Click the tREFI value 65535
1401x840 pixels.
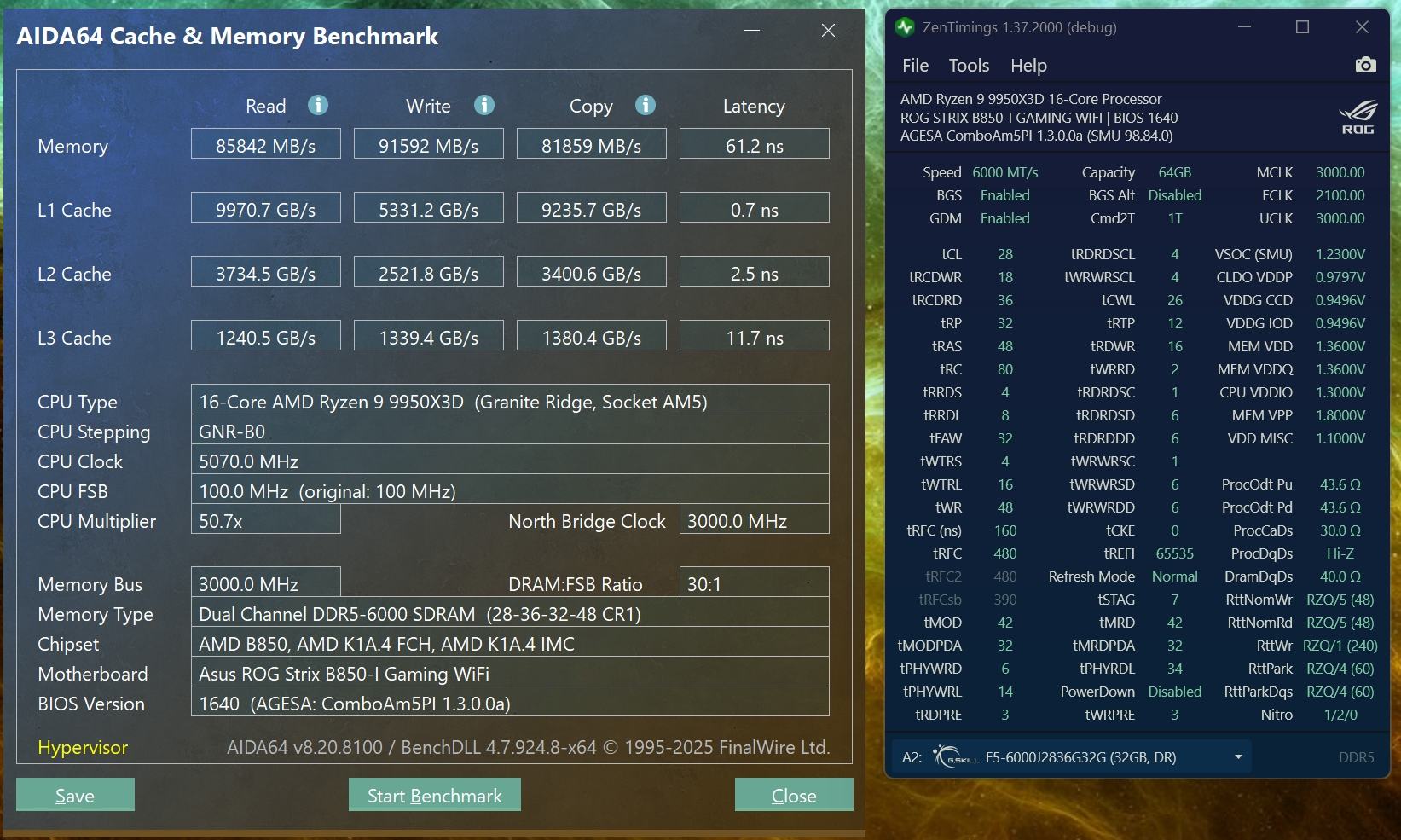point(1175,553)
